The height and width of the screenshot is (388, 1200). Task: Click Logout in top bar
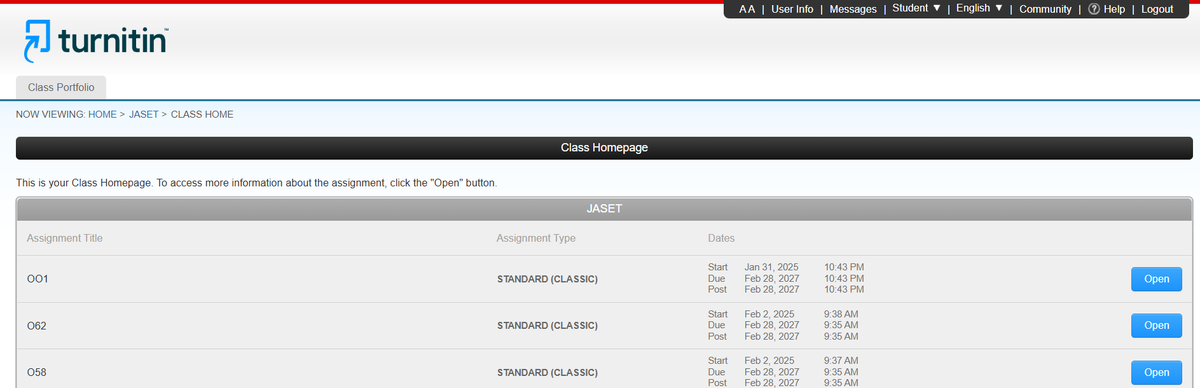[1157, 9]
